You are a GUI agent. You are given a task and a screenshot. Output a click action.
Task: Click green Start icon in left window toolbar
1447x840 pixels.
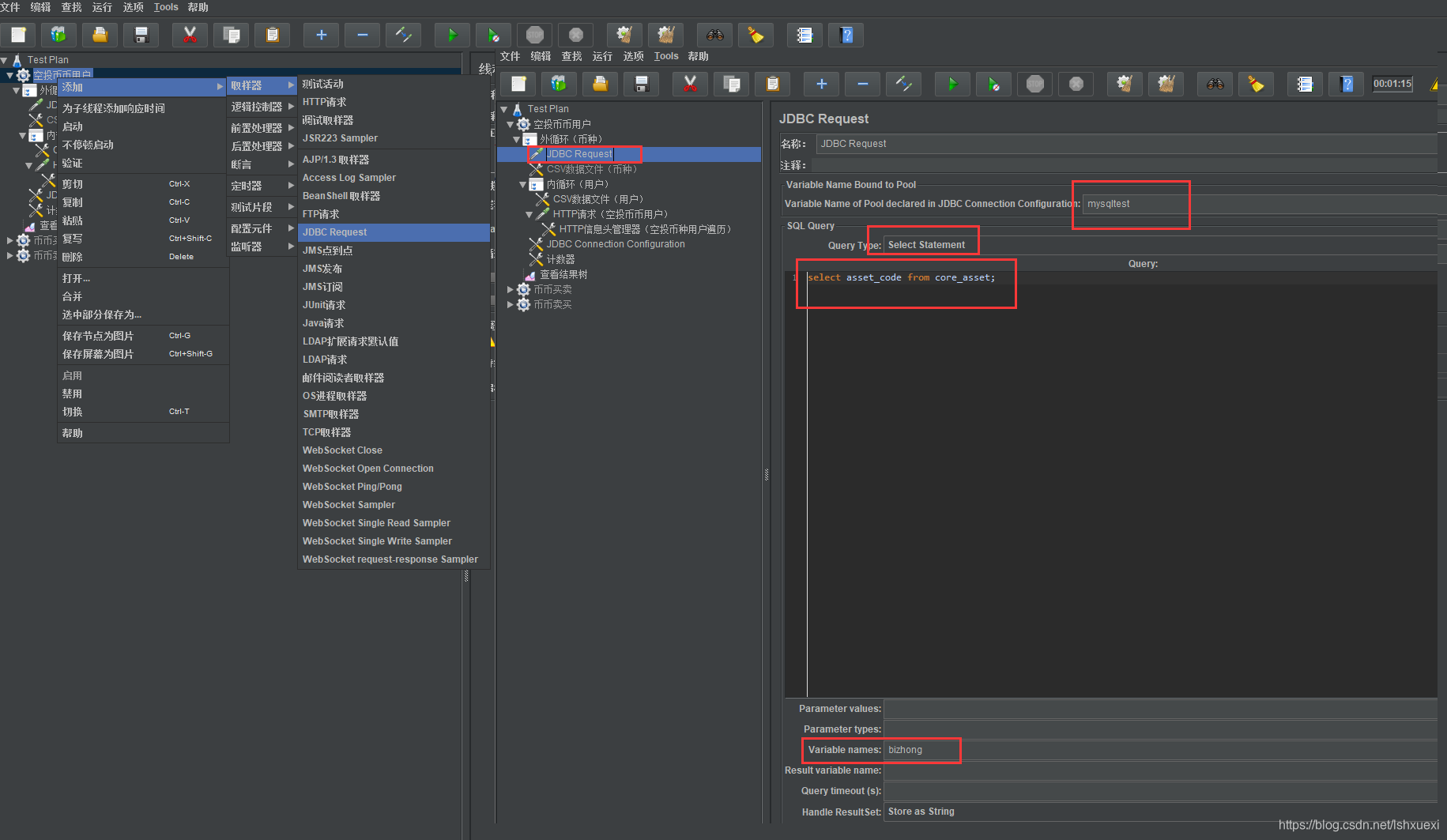click(453, 35)
